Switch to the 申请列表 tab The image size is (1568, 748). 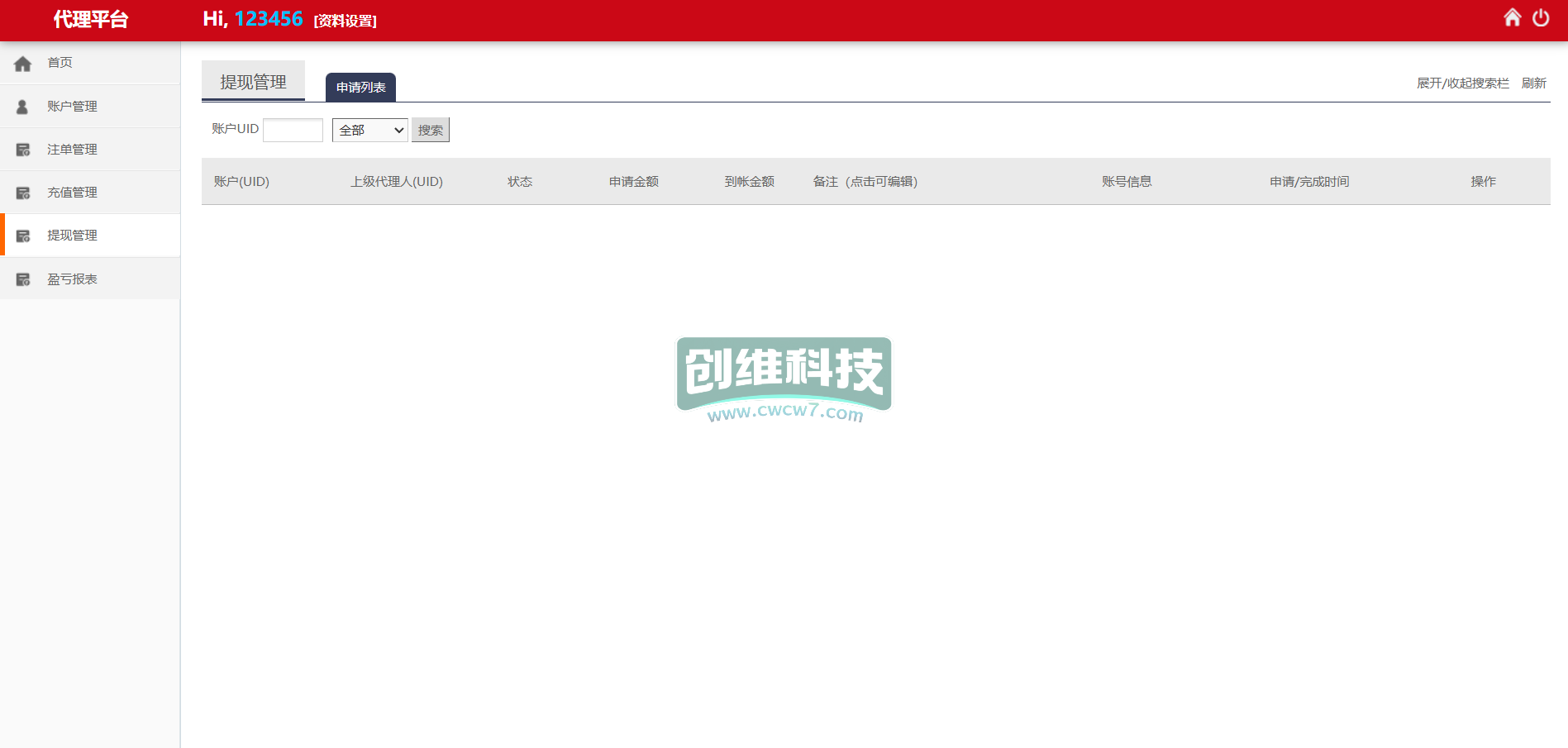tap(360, 87)
